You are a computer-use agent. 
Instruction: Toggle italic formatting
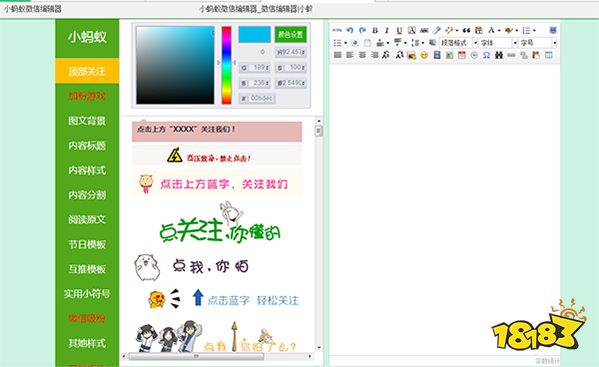(x=387, y=30)
